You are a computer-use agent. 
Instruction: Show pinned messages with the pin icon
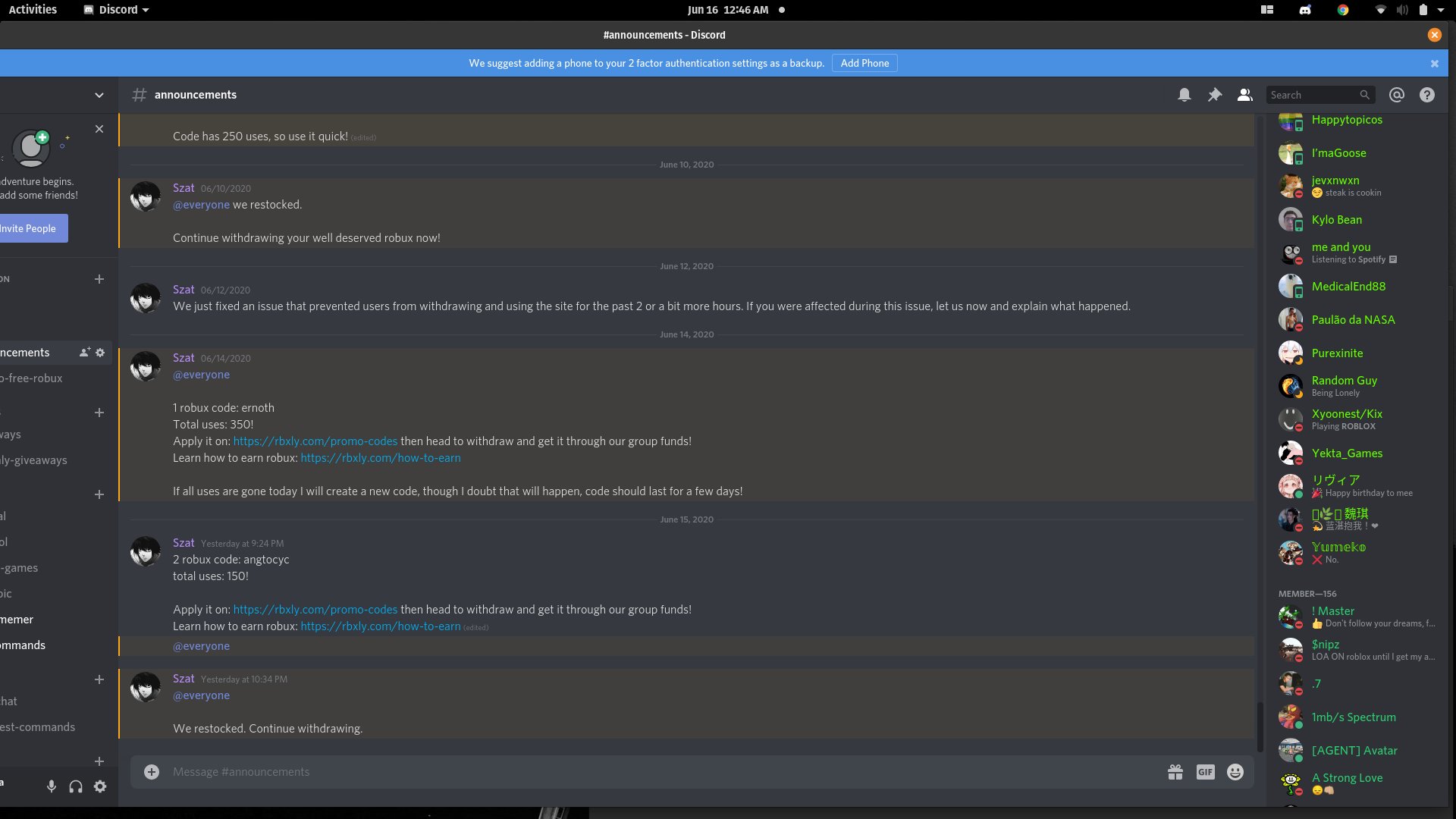click(1214, 95)
